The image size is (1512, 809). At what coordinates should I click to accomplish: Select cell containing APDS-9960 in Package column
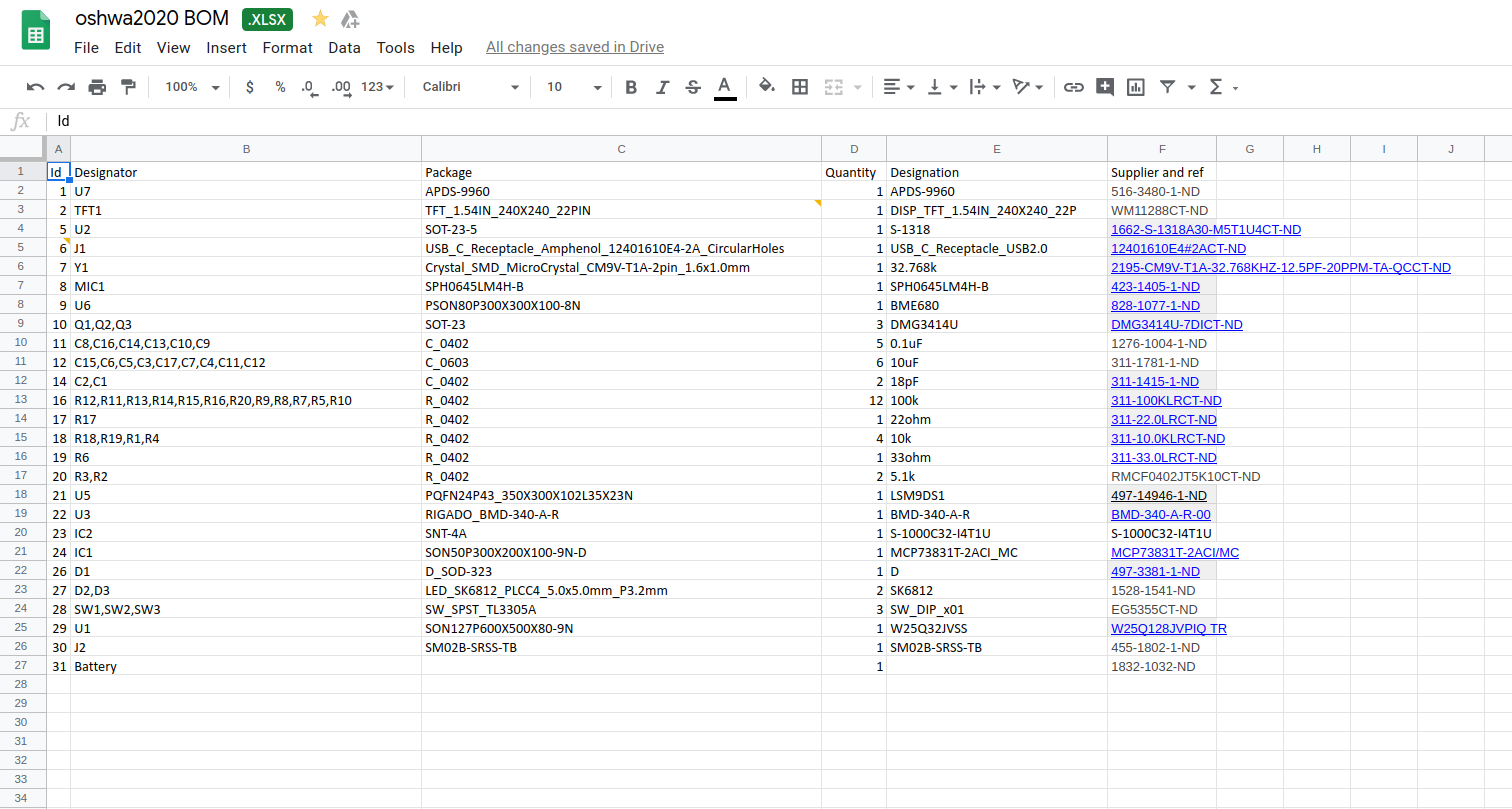click(x=621, y=191)
